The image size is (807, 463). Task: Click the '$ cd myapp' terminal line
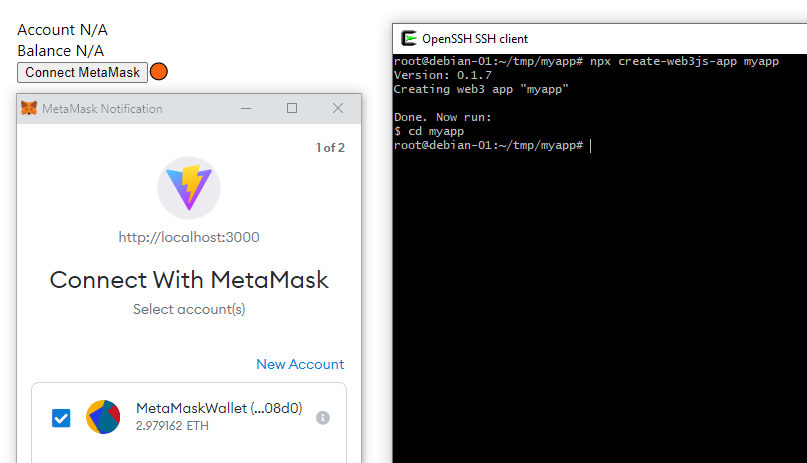pos(429,131)
